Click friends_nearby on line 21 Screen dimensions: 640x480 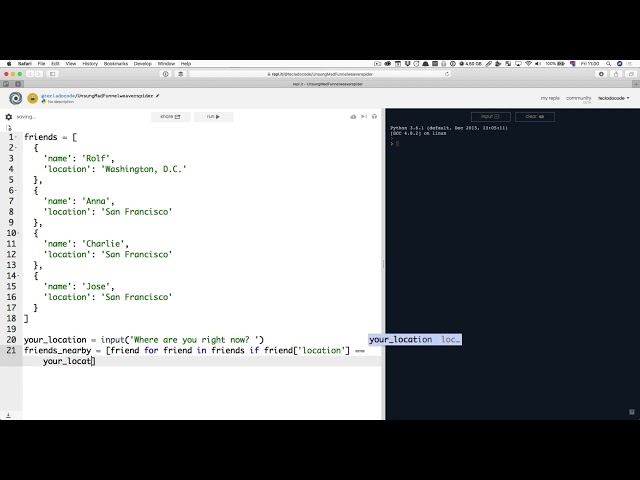pos(58,351)
